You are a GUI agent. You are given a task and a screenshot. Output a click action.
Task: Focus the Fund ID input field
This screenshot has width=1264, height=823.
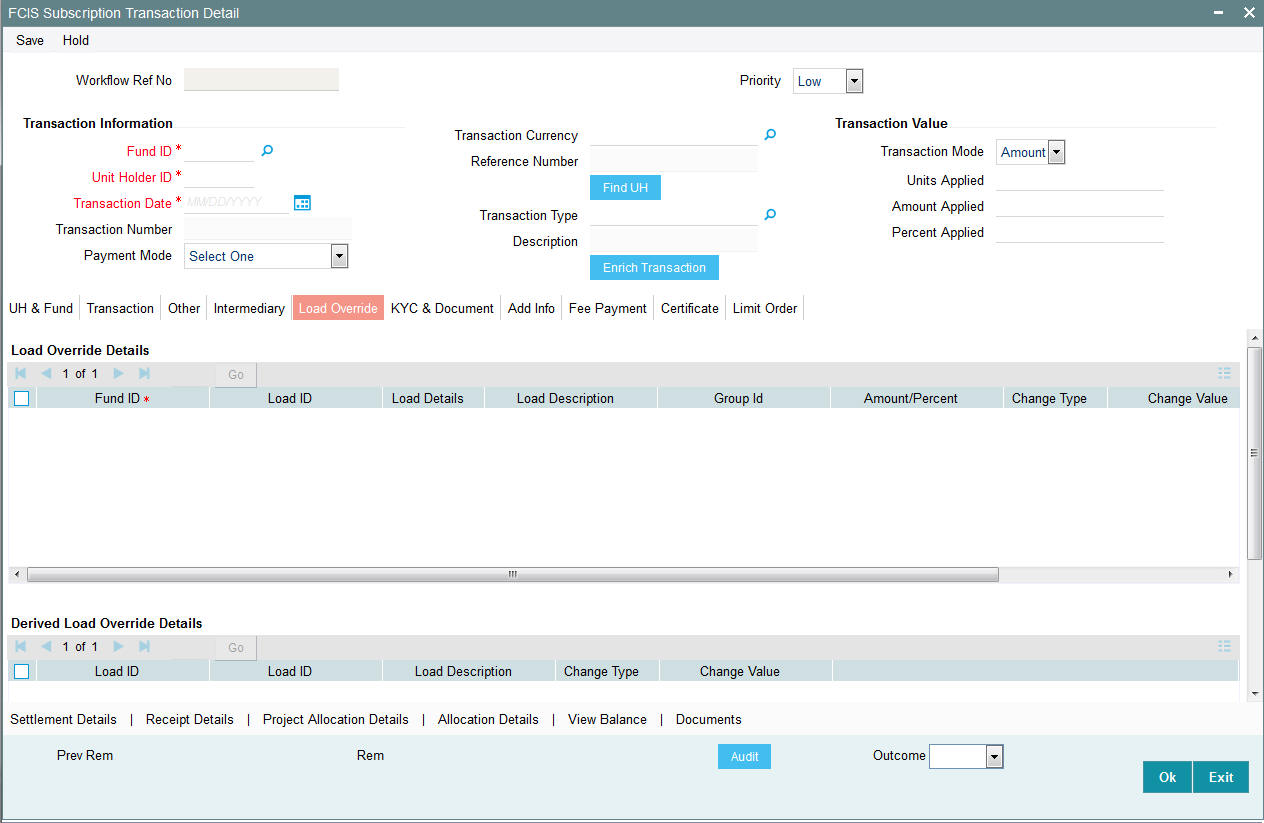tap(220, 151)
